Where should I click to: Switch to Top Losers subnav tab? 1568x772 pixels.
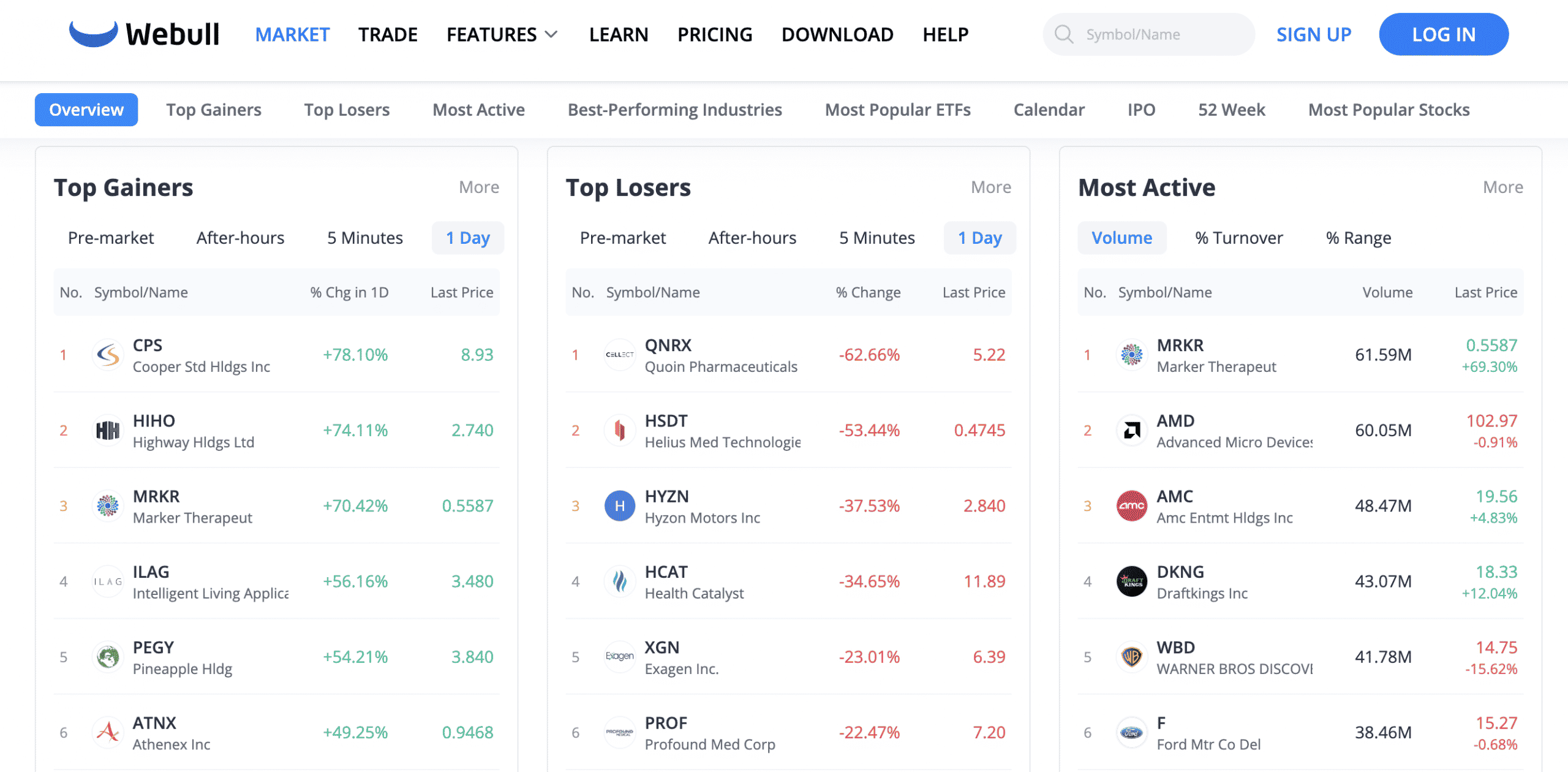tap(347, 110)
